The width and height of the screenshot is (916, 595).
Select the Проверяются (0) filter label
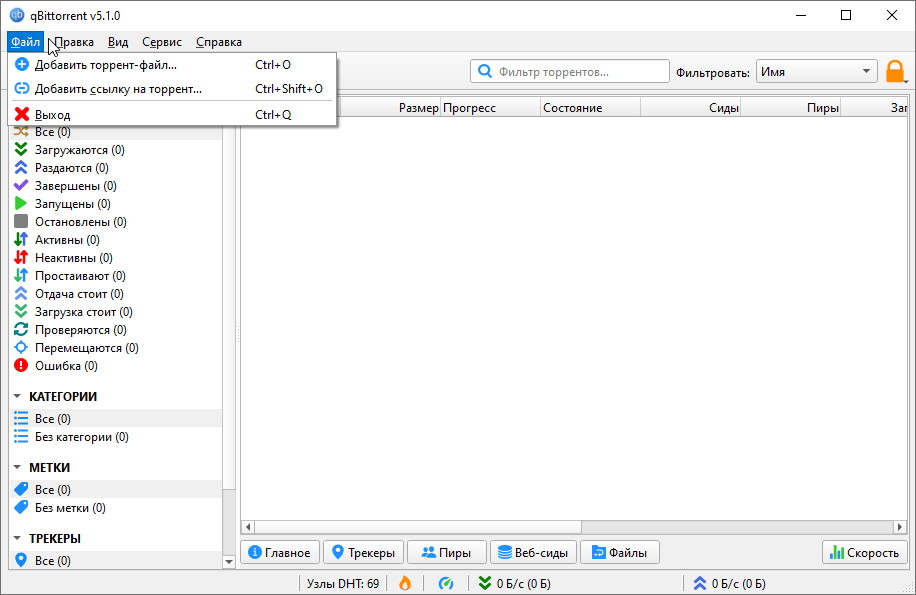[x=81, y=330]
